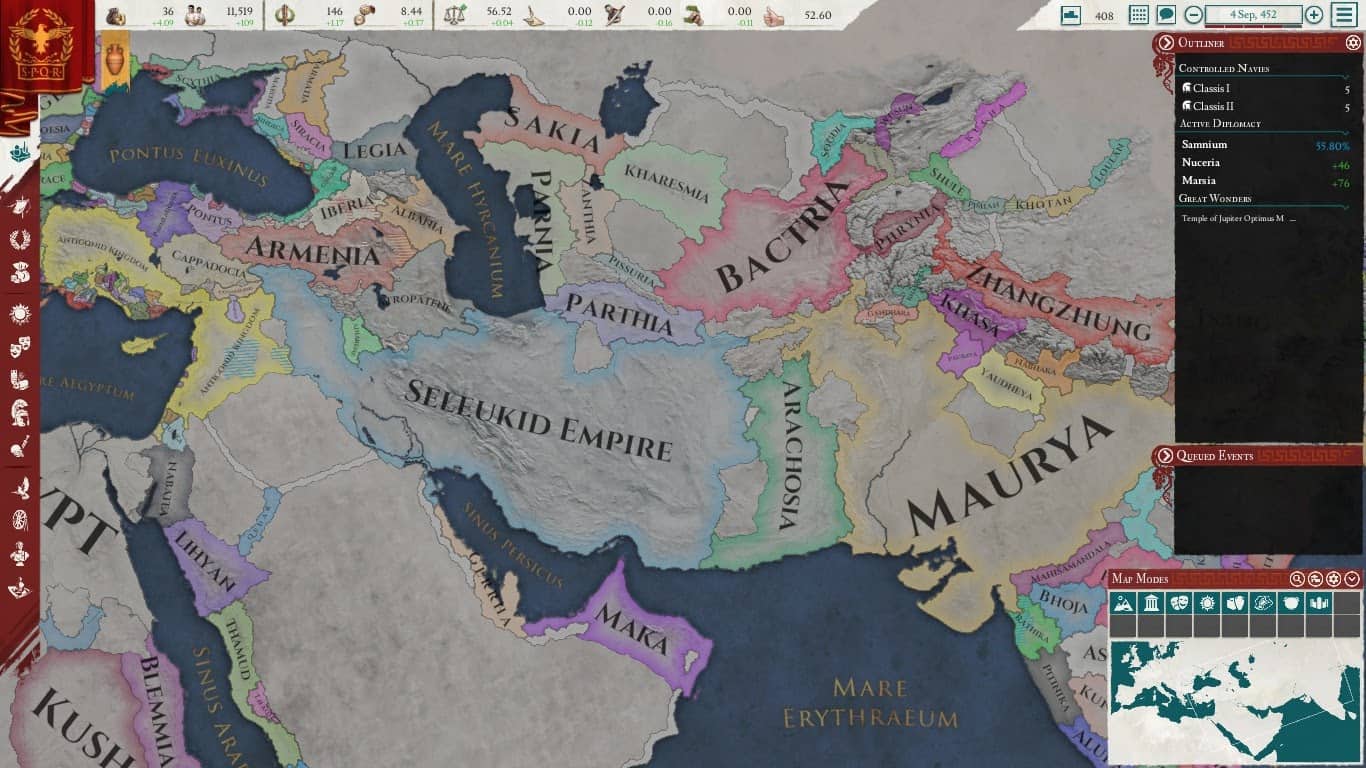This screenshot has height=768, width=1366.
Task: Select the Terrain map mode mountain icon
Action: coord(1125,603)
